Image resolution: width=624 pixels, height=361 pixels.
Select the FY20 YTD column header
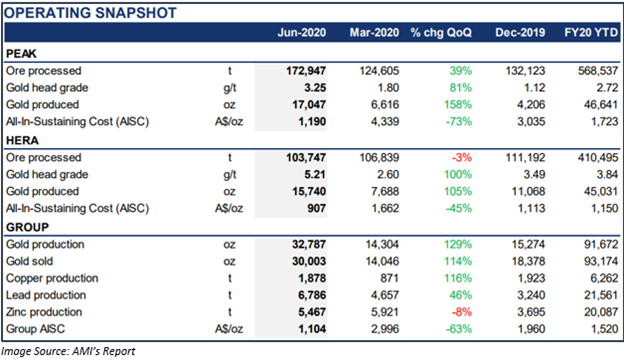(x=591, y=32)
